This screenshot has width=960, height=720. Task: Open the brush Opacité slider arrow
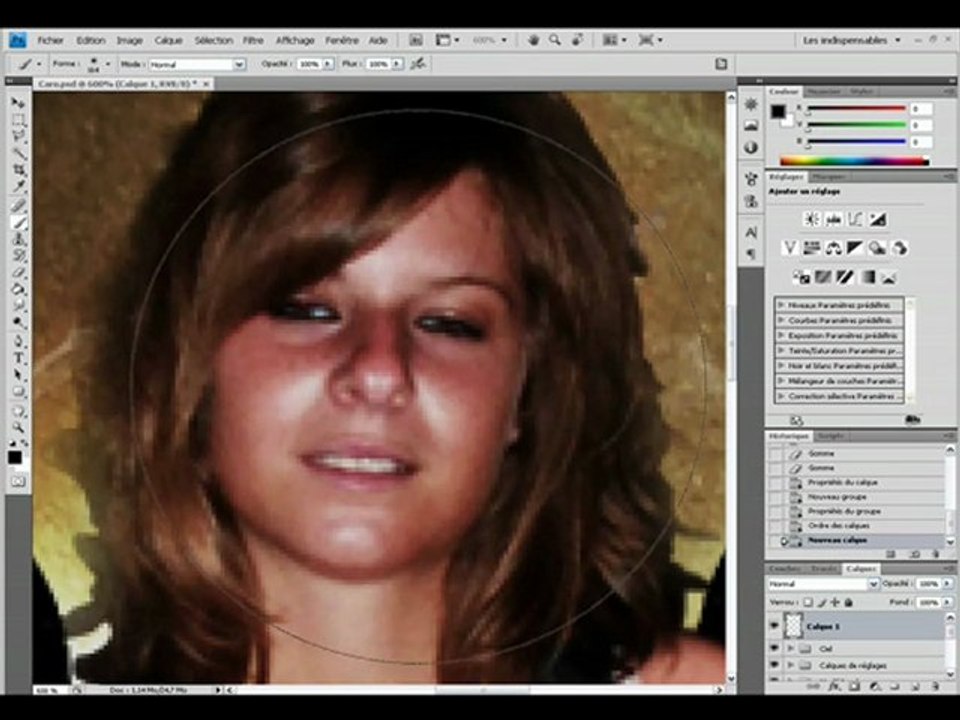(x=328, y=64)
